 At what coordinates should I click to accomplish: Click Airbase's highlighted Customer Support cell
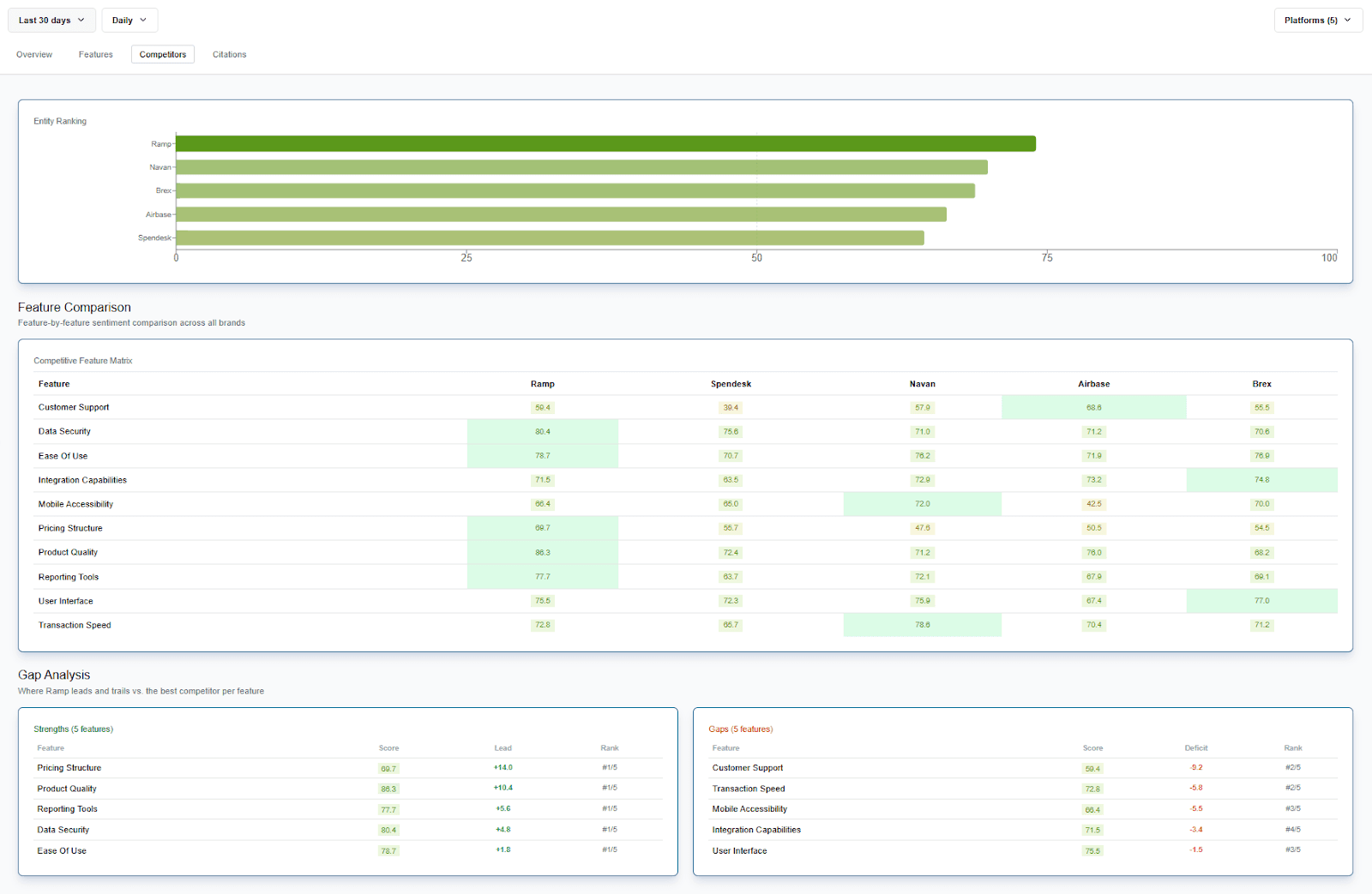[1094, 407]
